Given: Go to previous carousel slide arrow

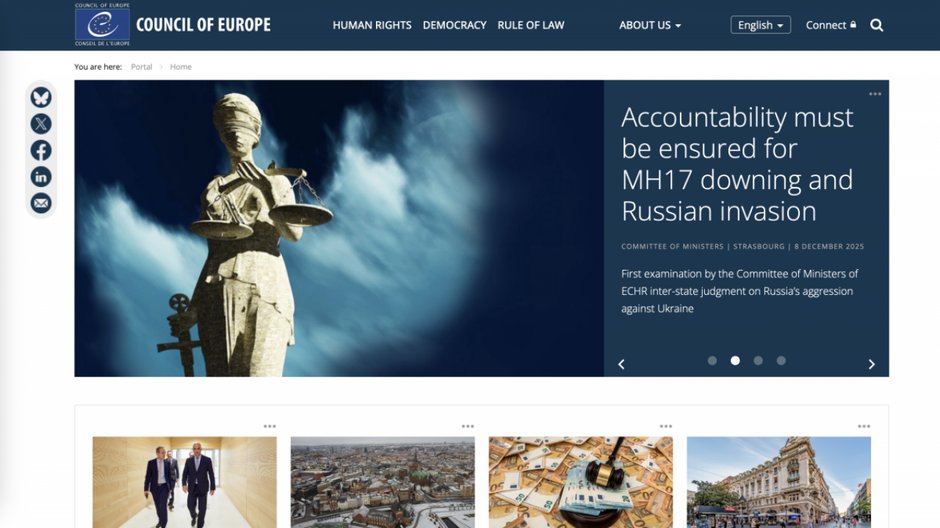Looking at the screenshot, I should pyautogui.click(x=621, y=364).
